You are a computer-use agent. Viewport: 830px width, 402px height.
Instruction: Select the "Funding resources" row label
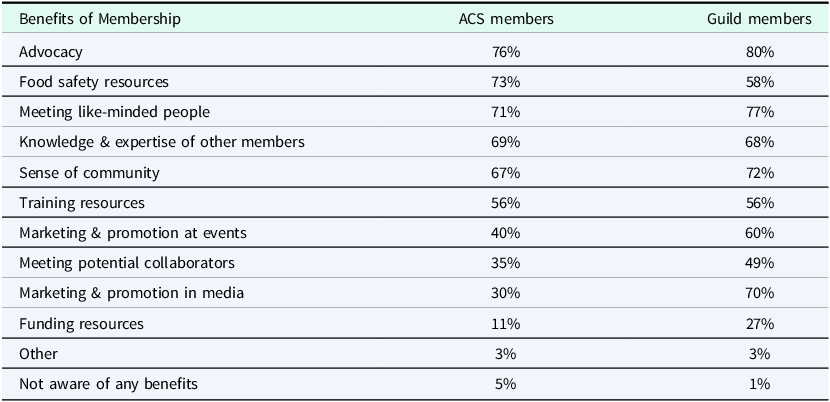coord(81,324)
